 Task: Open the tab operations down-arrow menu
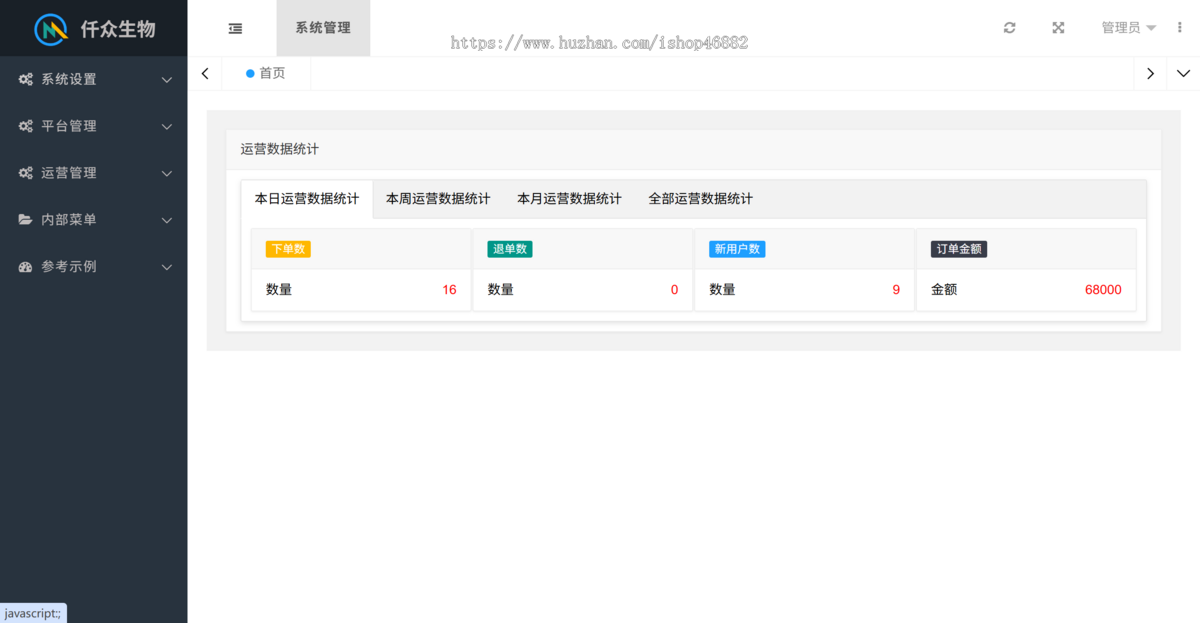[1183, 73]
